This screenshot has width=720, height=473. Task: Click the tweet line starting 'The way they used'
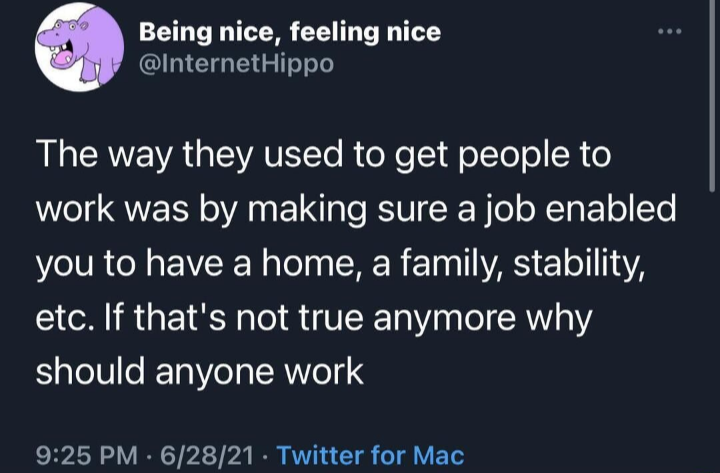[323, 156]
